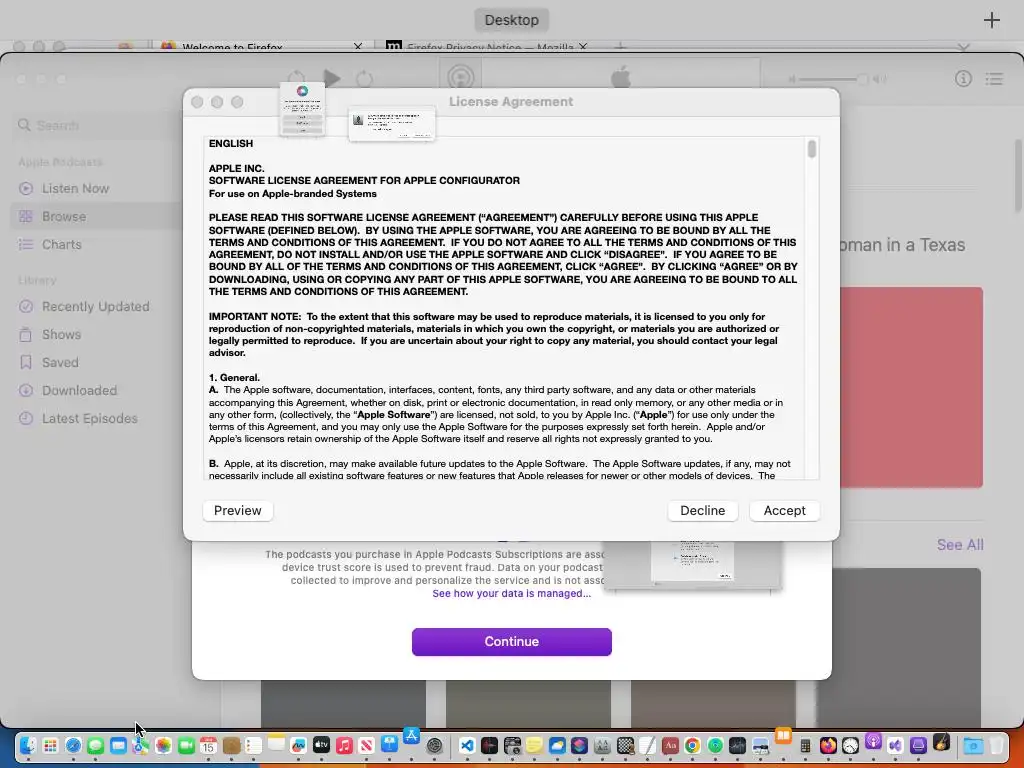Open Calendar from the dock
This screenshot has width=1024, height=768.
coord(208,745)
